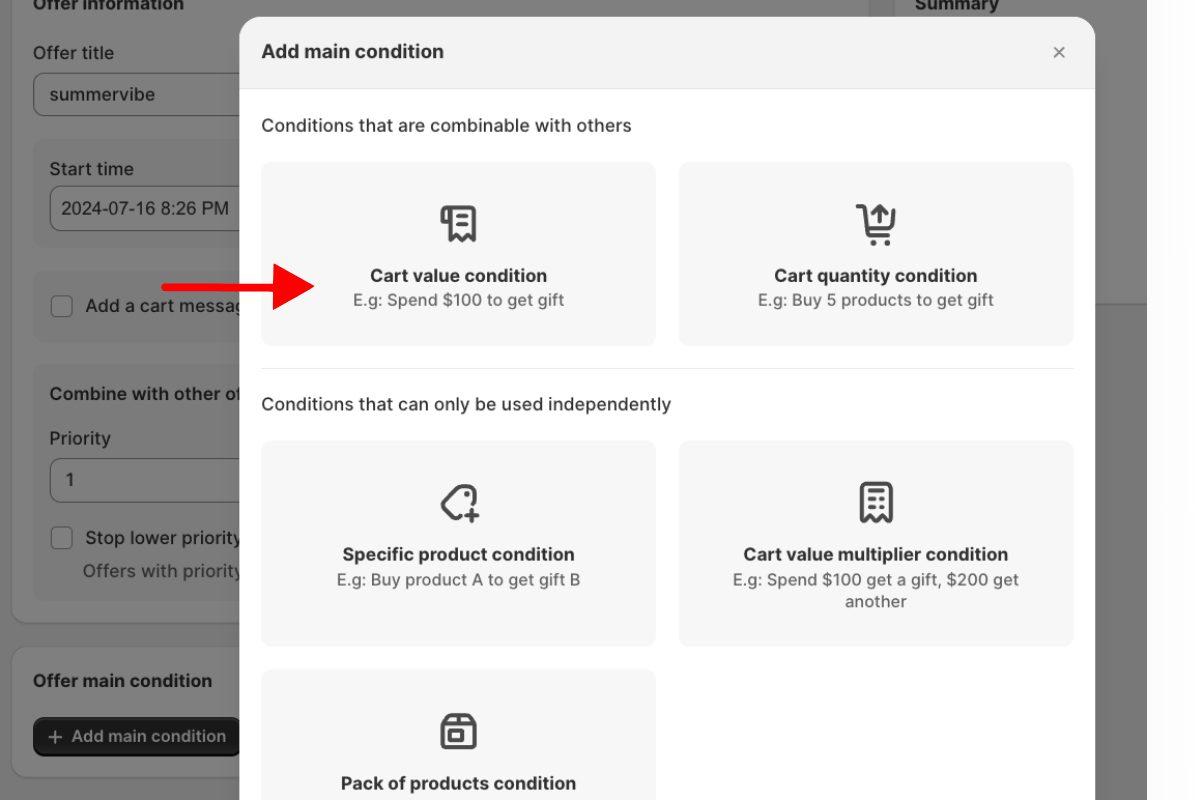Screen dimensions: 1200x800
Task: Click the X icon to close the modal
Action: coord(1059,52)
